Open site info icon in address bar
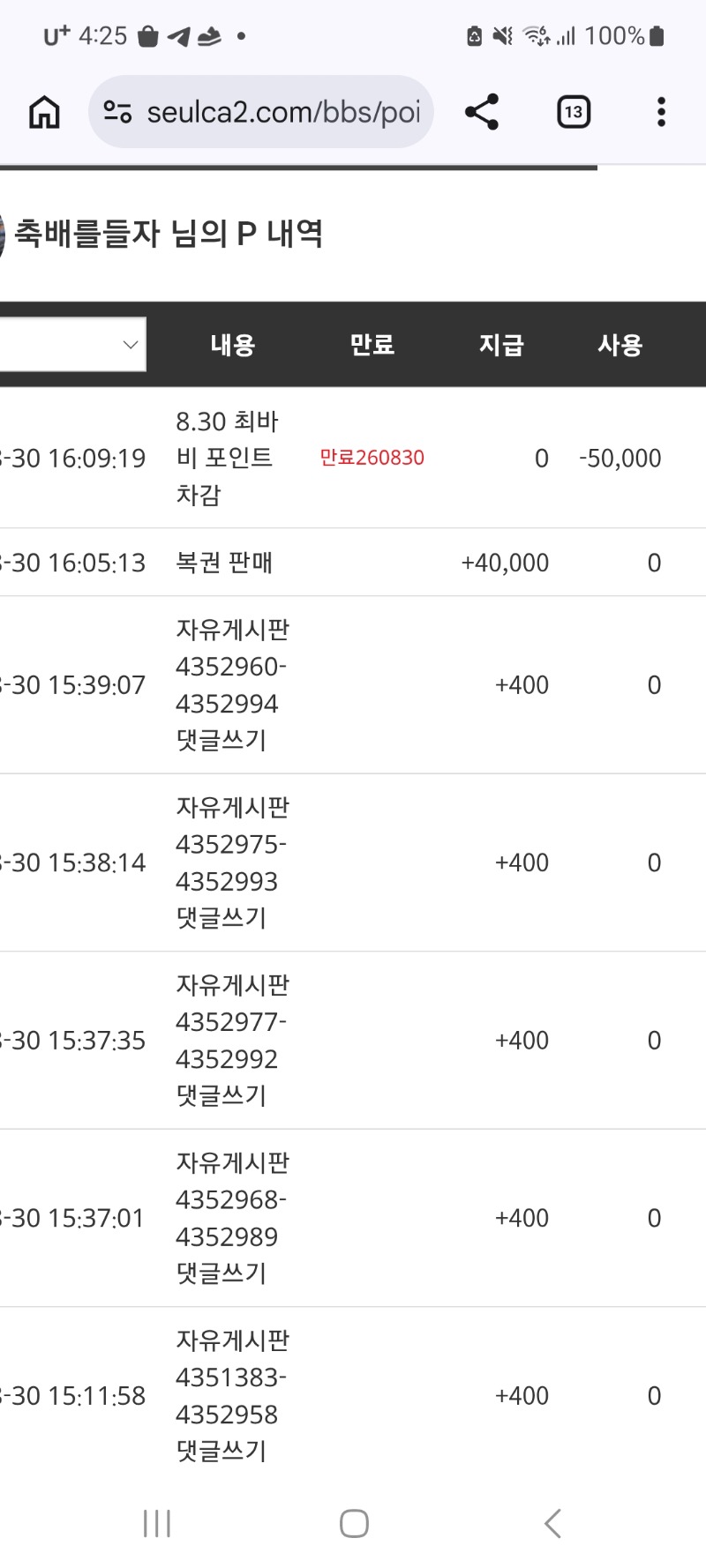This screenshot has width=706, height=1568. pyautogui.click(x=117, y=112)
